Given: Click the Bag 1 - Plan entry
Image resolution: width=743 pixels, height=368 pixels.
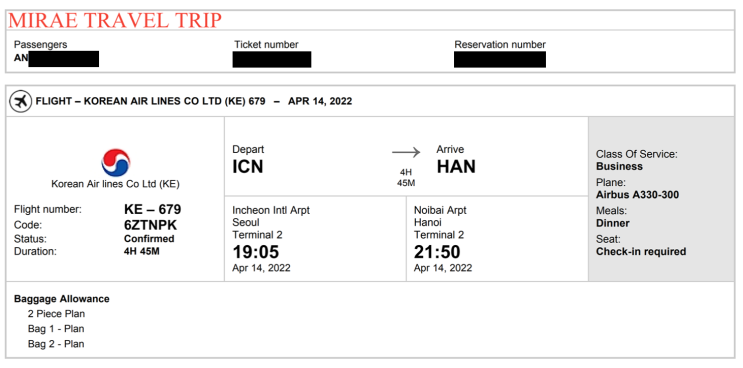Looking at the screenshot, I should [56, 329].
